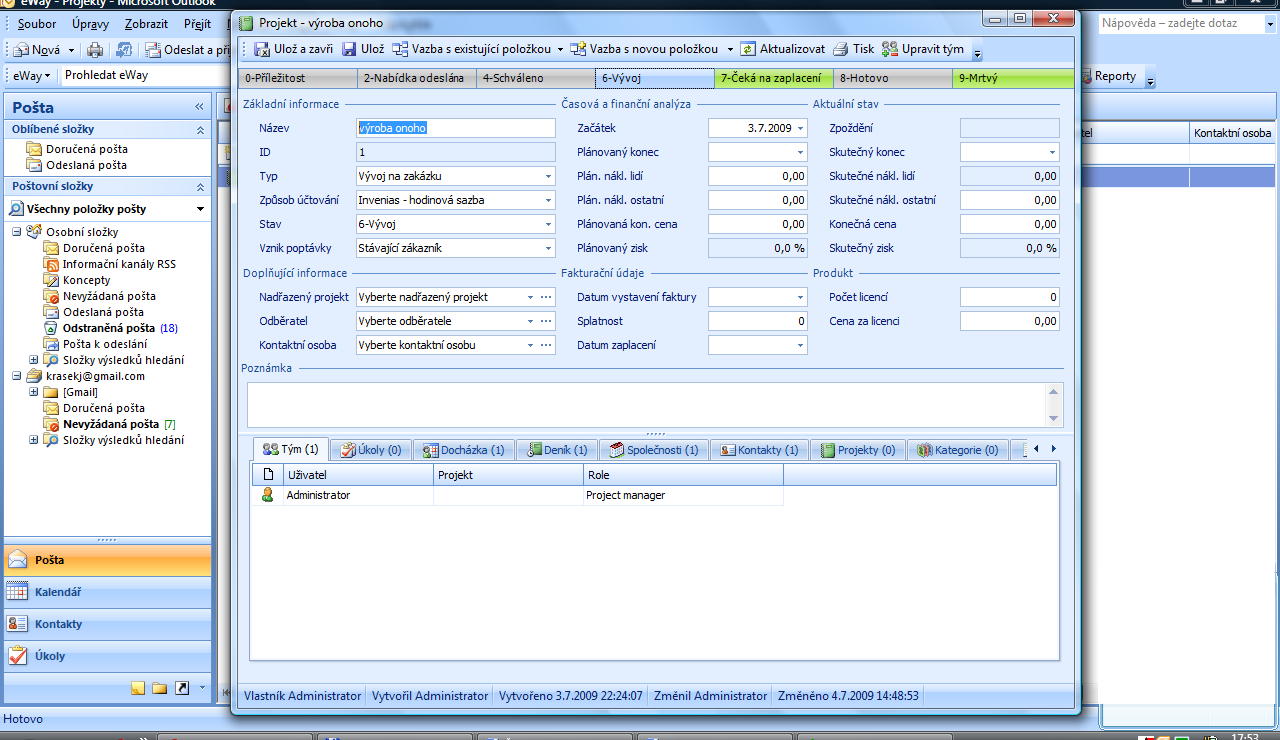Set stage to 7-Čeká na zaplacení

tap(775, 77)
